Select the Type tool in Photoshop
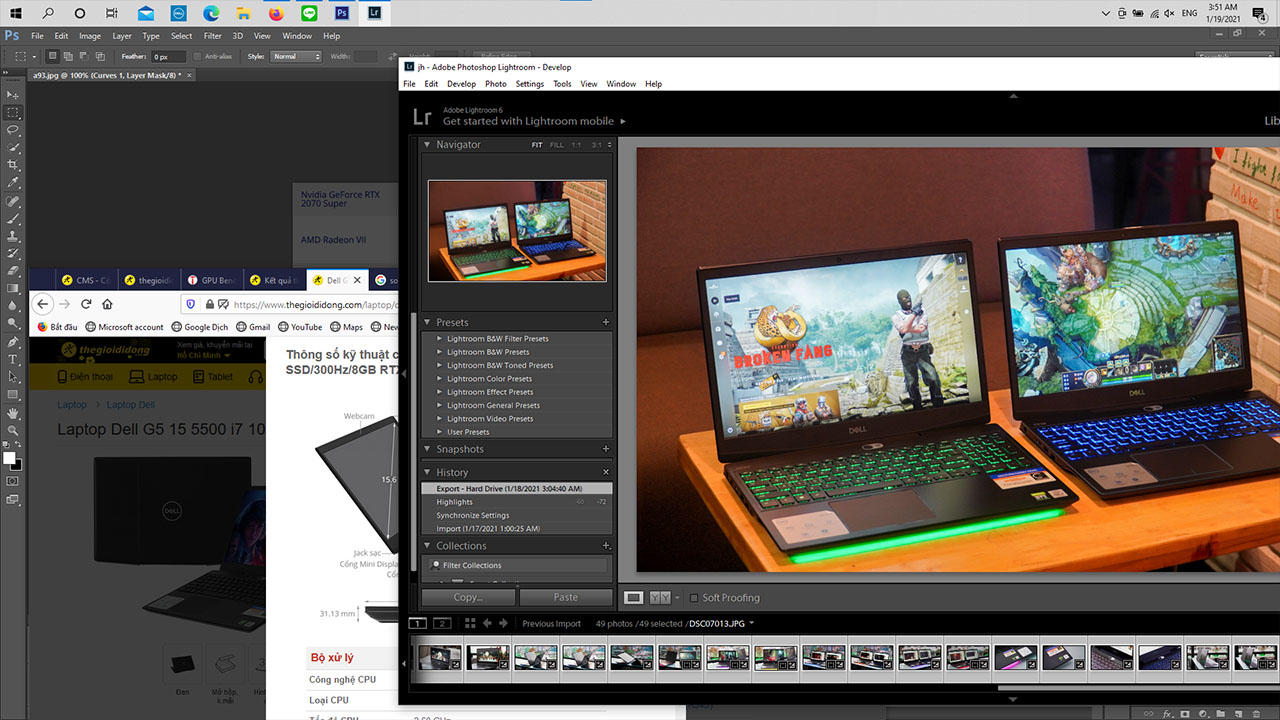The image size is (1280, 720). pos(13,359)
